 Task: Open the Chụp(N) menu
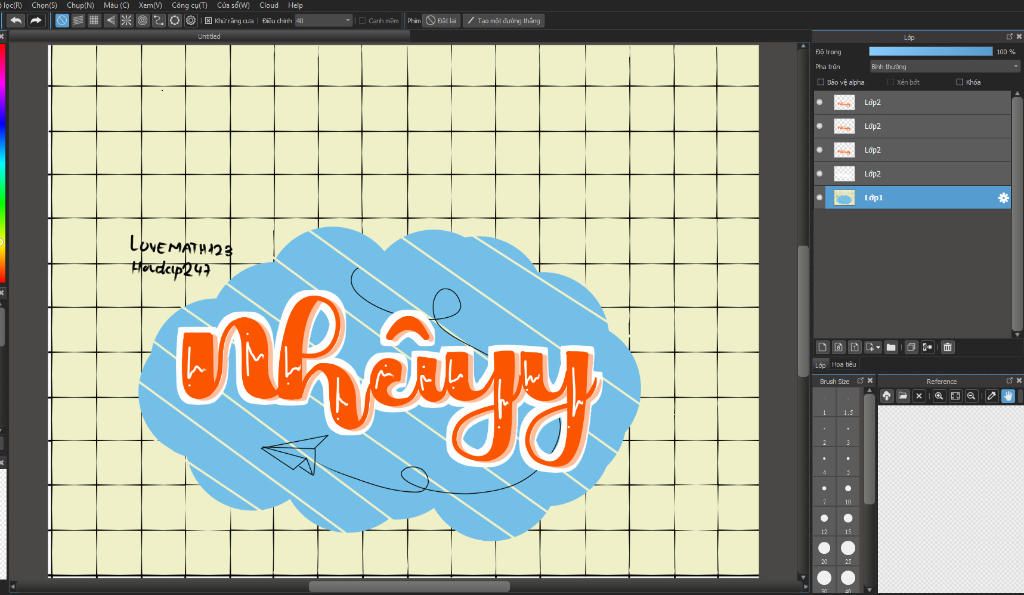[x=80, y=5]
